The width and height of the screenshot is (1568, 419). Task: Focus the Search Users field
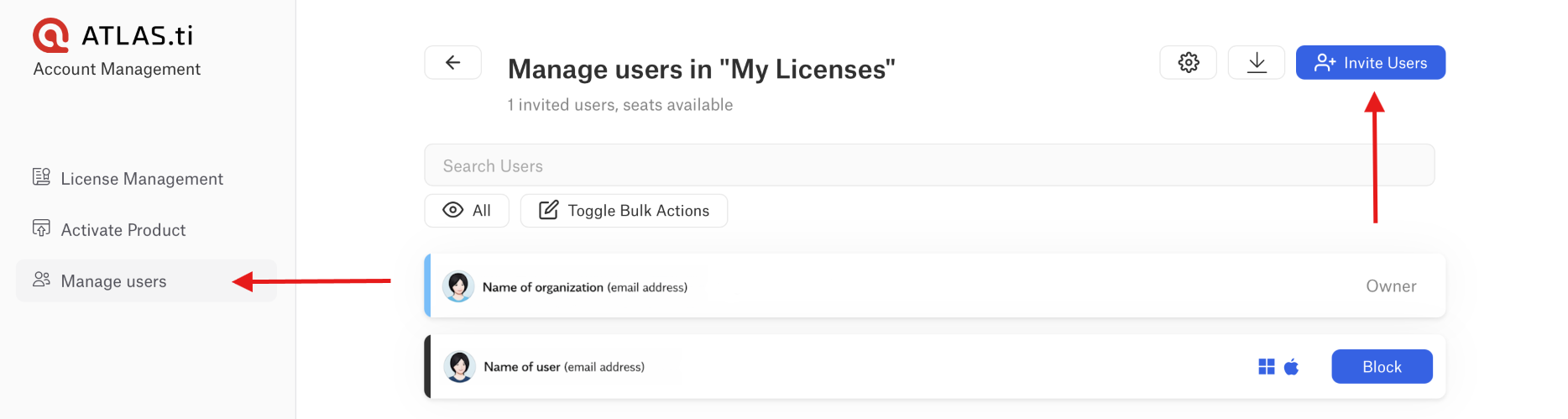click(928, 165)
